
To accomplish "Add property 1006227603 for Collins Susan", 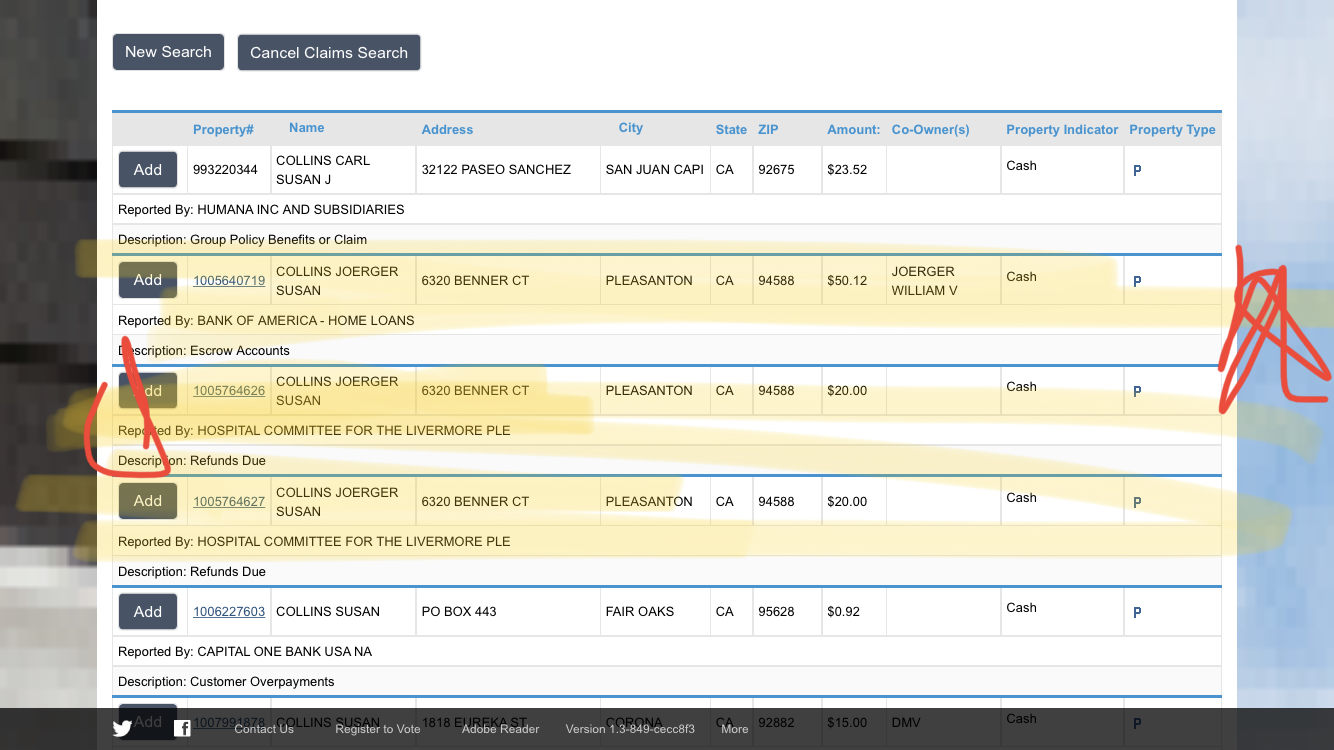I will tap(148, 611).
